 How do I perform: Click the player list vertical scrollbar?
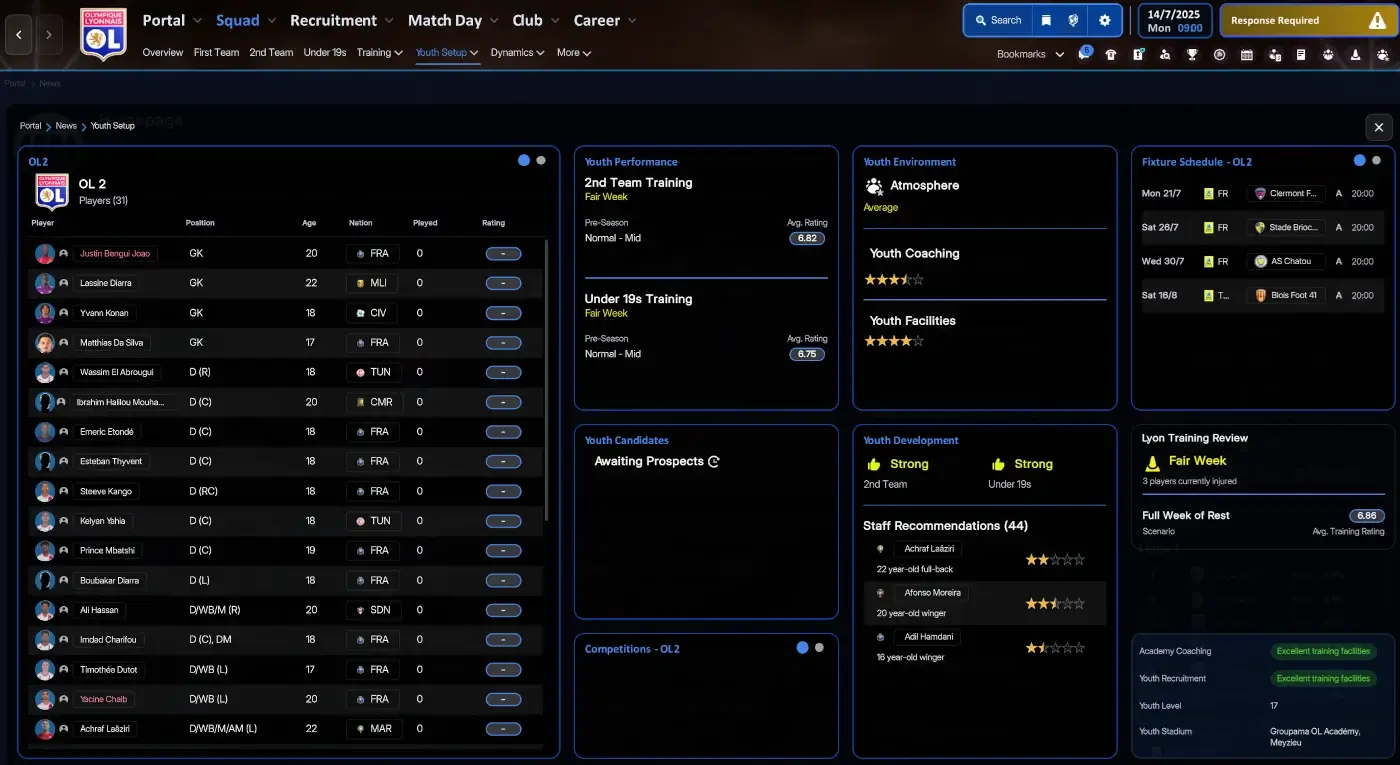(546, 380)
